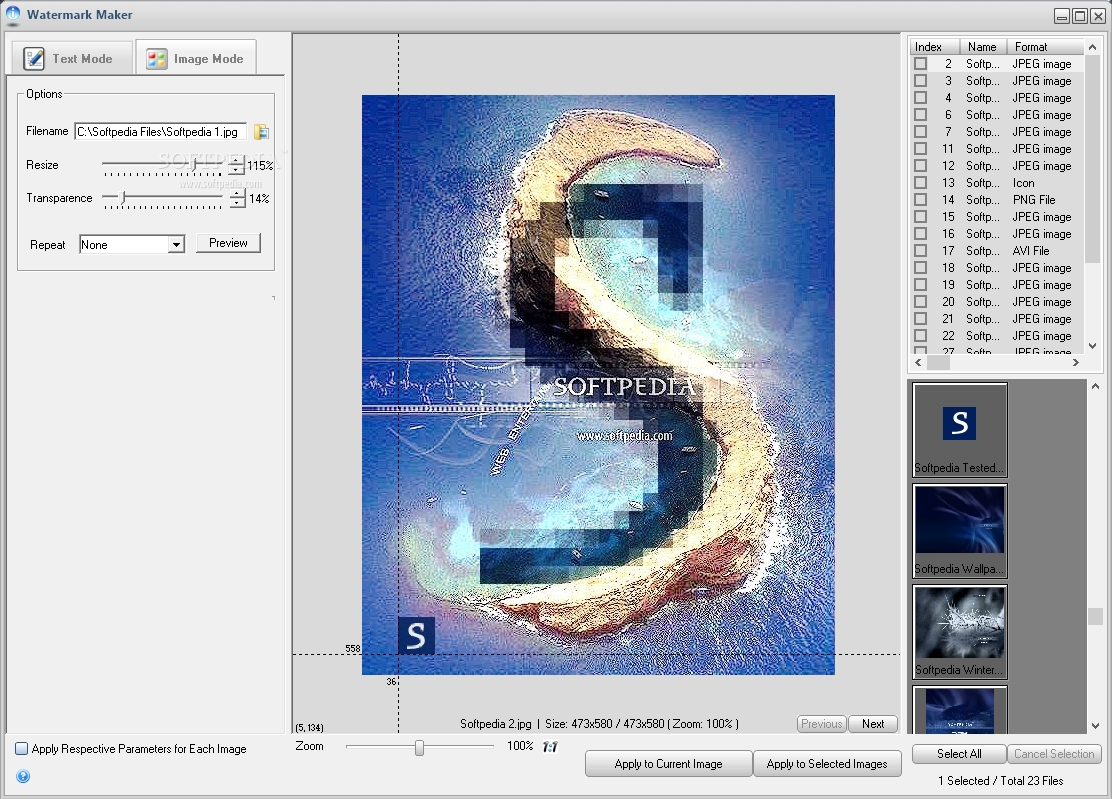Click Apply to Current Image
Viewport: 1112px width, 799px height.
[x=668, y=764]
